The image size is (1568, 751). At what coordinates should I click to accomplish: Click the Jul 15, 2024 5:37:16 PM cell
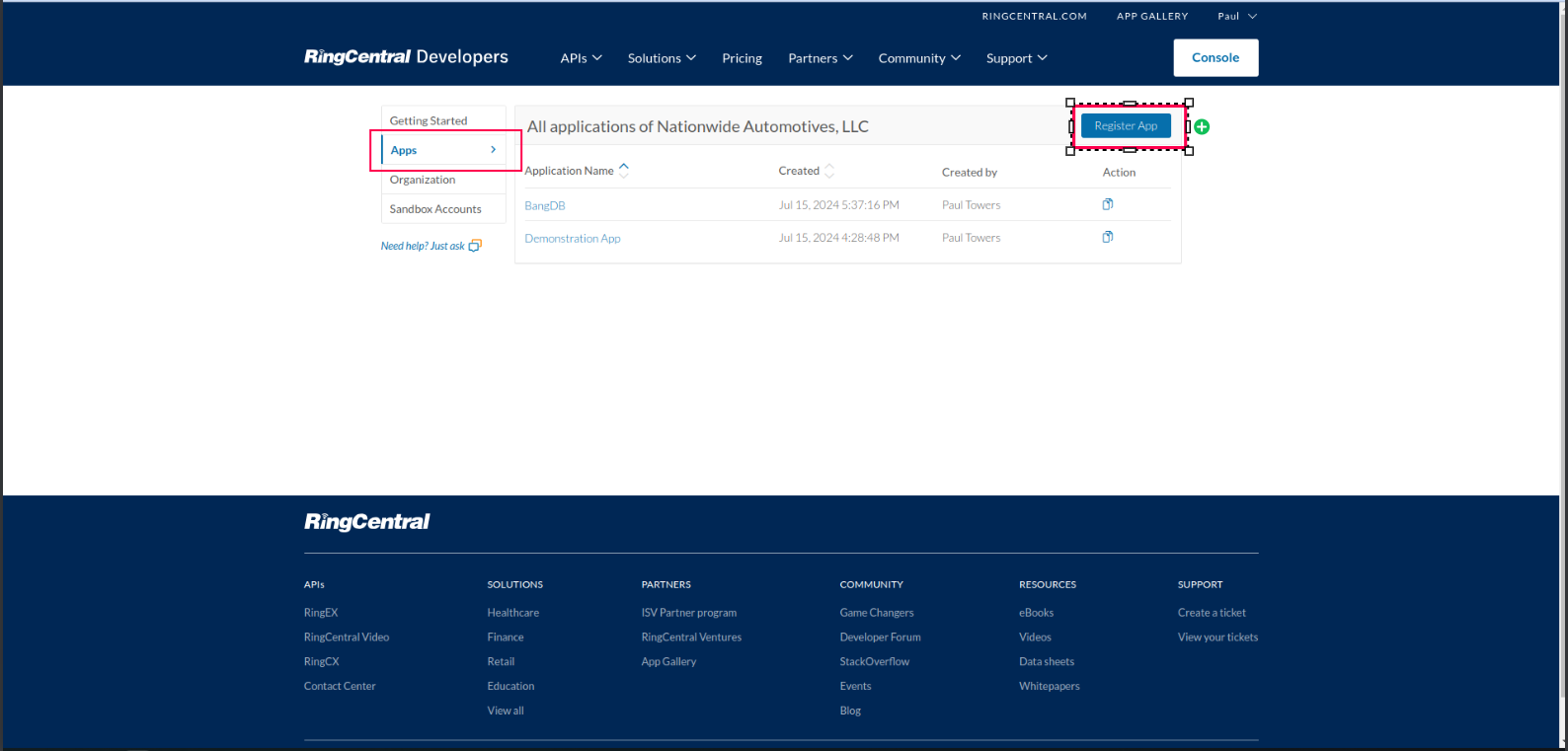(838, 205)
